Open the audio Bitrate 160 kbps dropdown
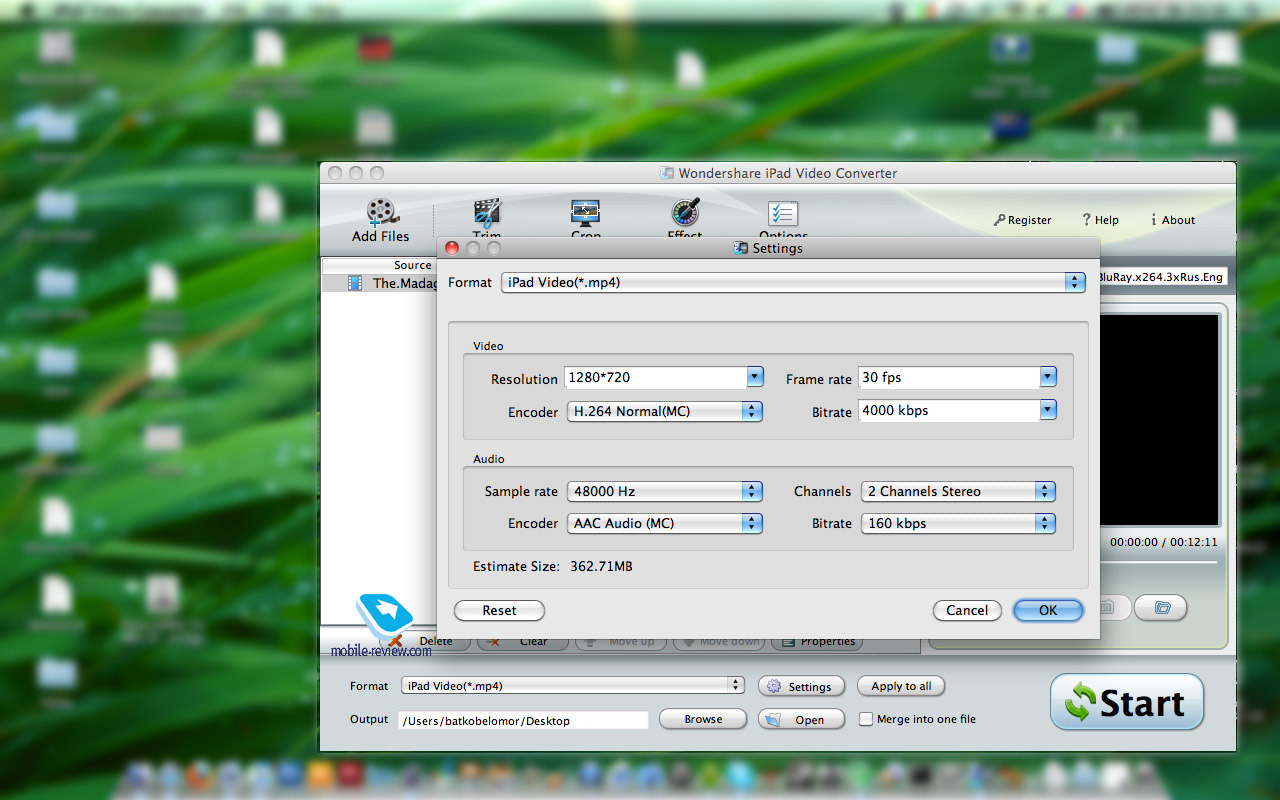The width and height of the screenshot is (1280, 800). pos(958,523)
